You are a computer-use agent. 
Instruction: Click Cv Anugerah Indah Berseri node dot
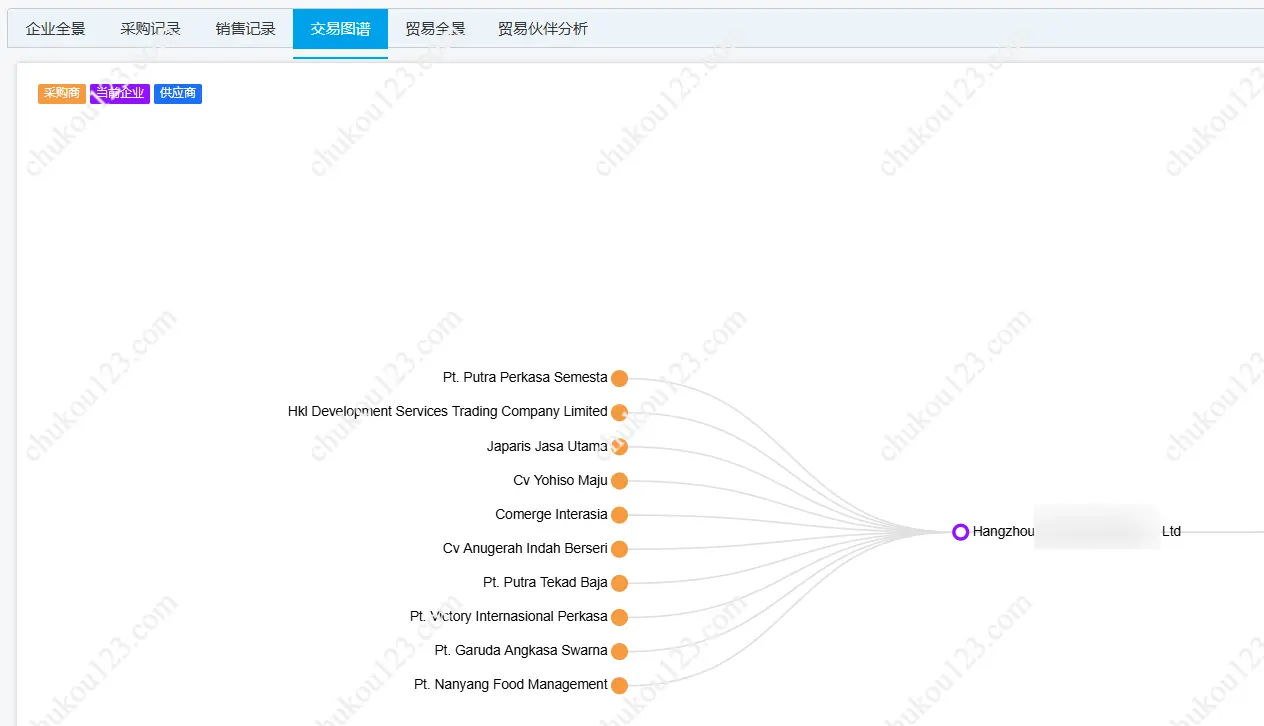click(x=619, y=549)
